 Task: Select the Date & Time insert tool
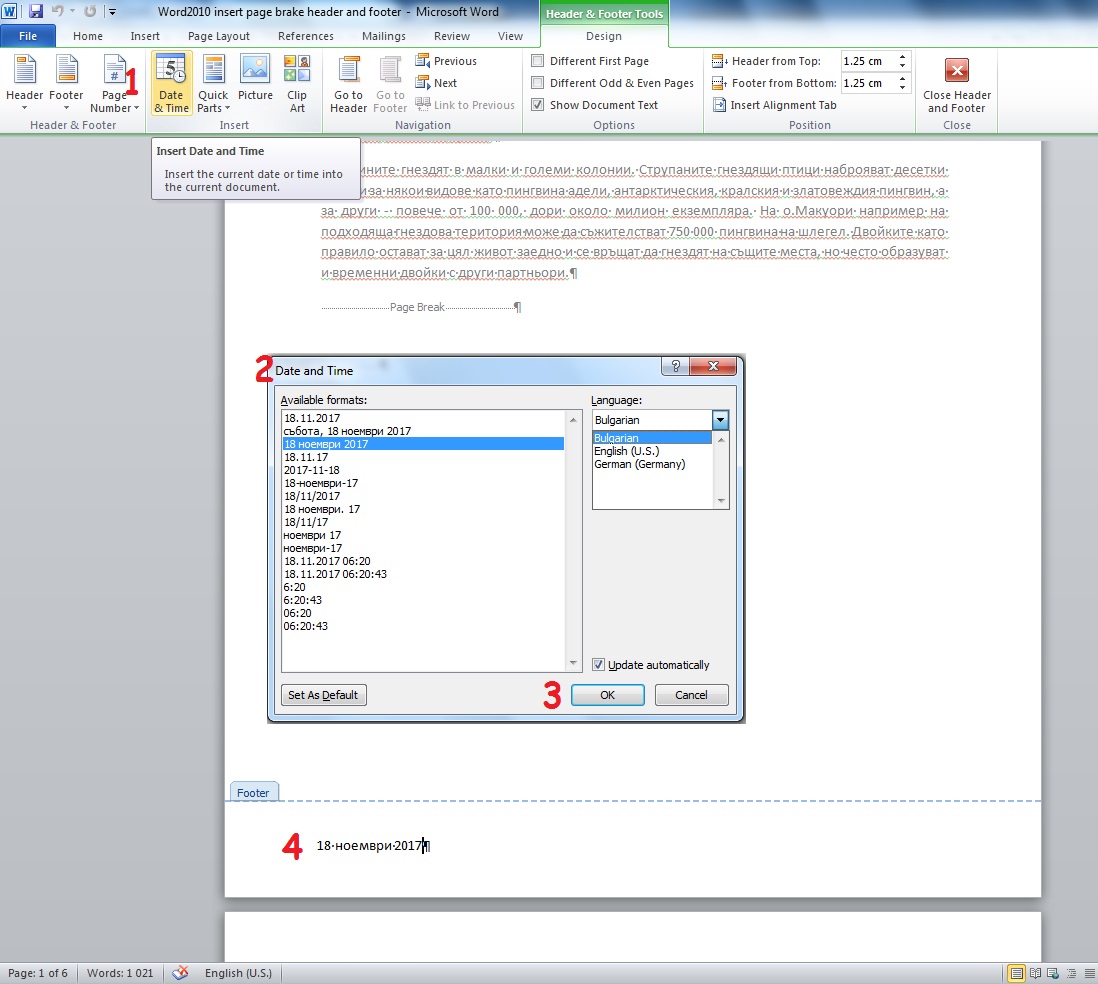tap(170, 84)
